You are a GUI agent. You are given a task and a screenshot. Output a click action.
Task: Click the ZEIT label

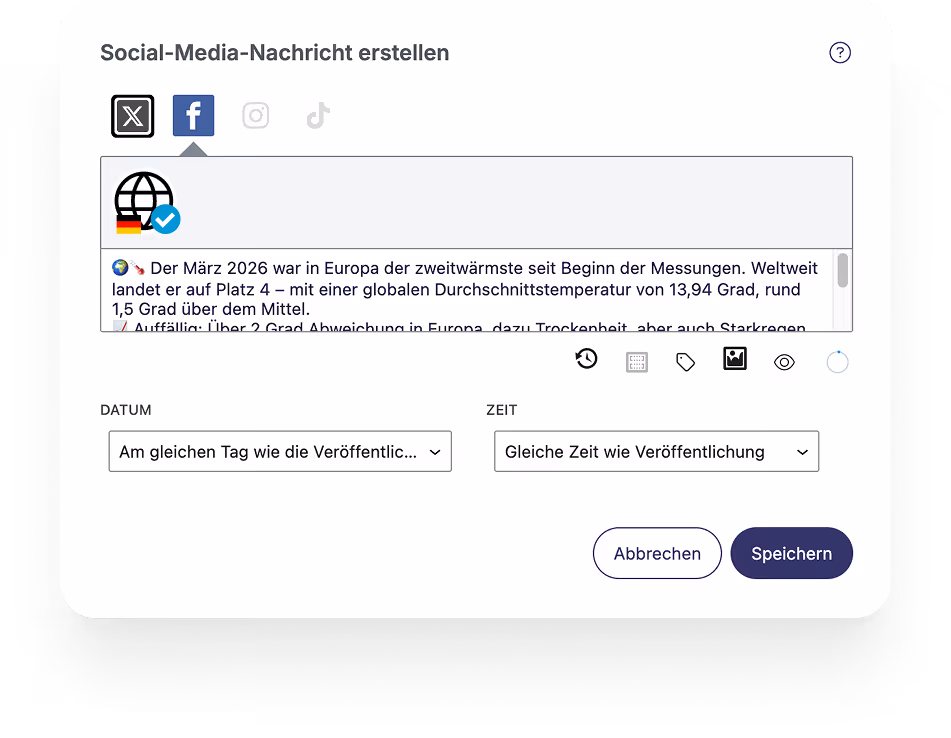pyautogui.click(x=502, y=410)
